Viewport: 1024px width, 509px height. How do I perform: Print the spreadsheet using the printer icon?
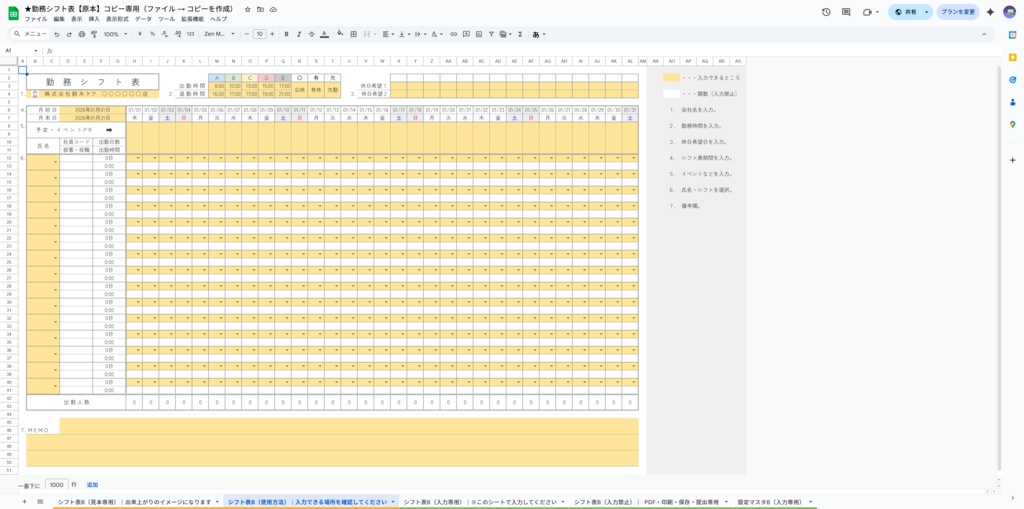coord(82,34)
